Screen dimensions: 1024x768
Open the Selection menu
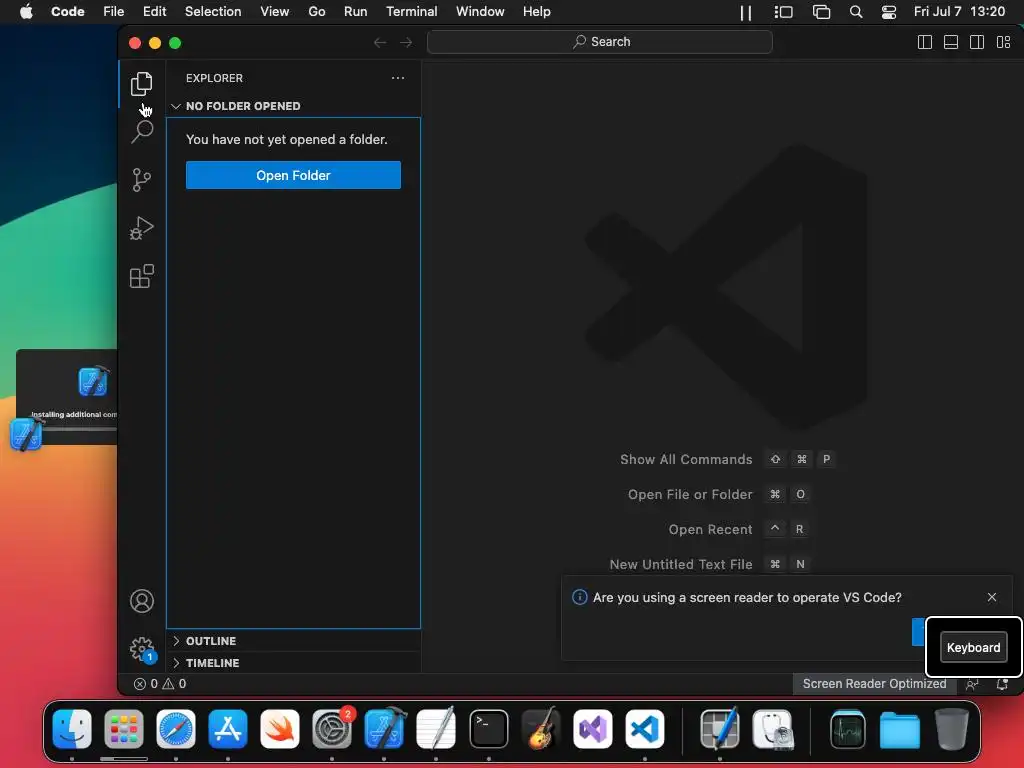(x=213, y=12)
